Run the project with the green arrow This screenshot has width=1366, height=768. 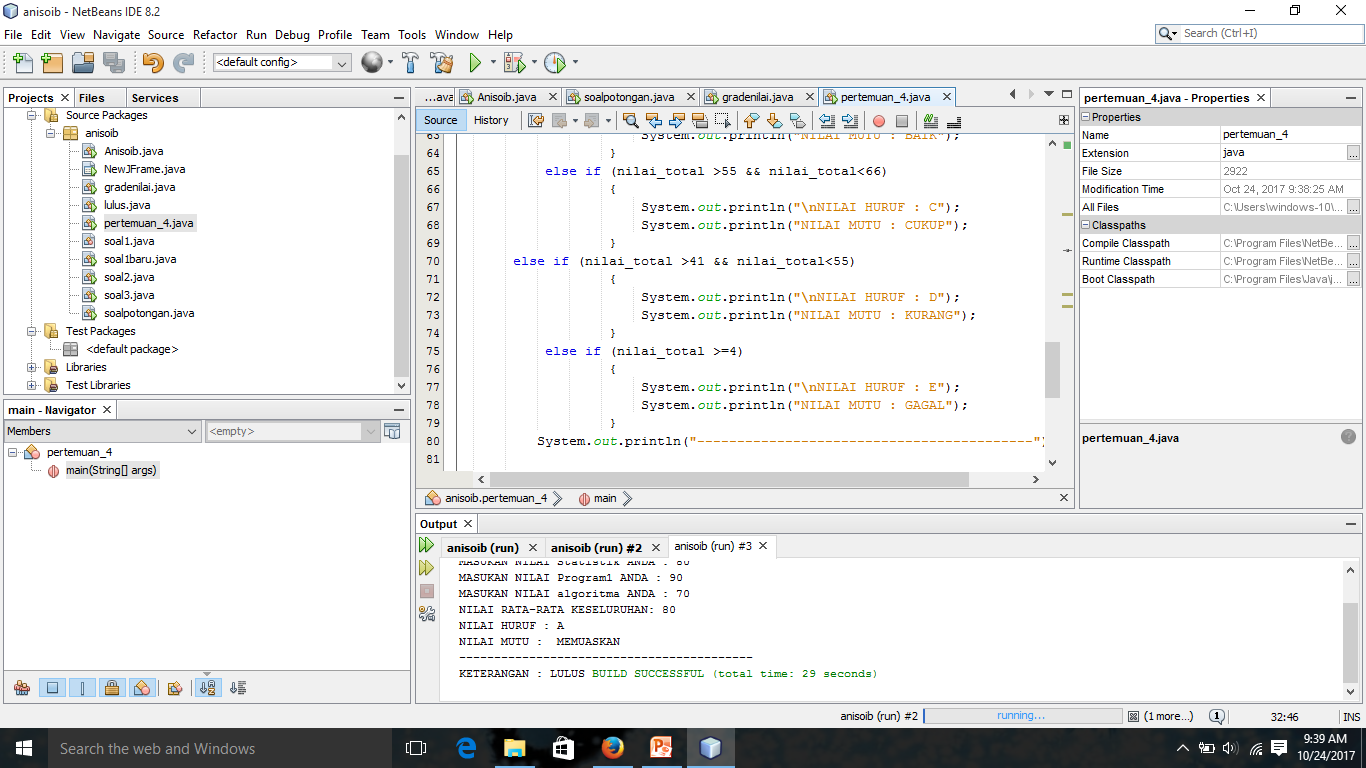tap(475, 62)
